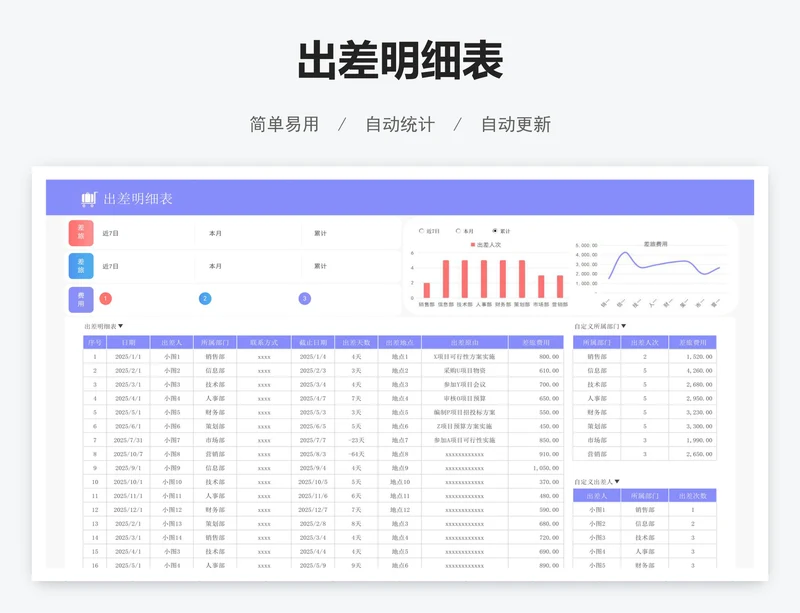Click the 营销部 bar in bar chart
800x613 pixels.
click(560, 287)
